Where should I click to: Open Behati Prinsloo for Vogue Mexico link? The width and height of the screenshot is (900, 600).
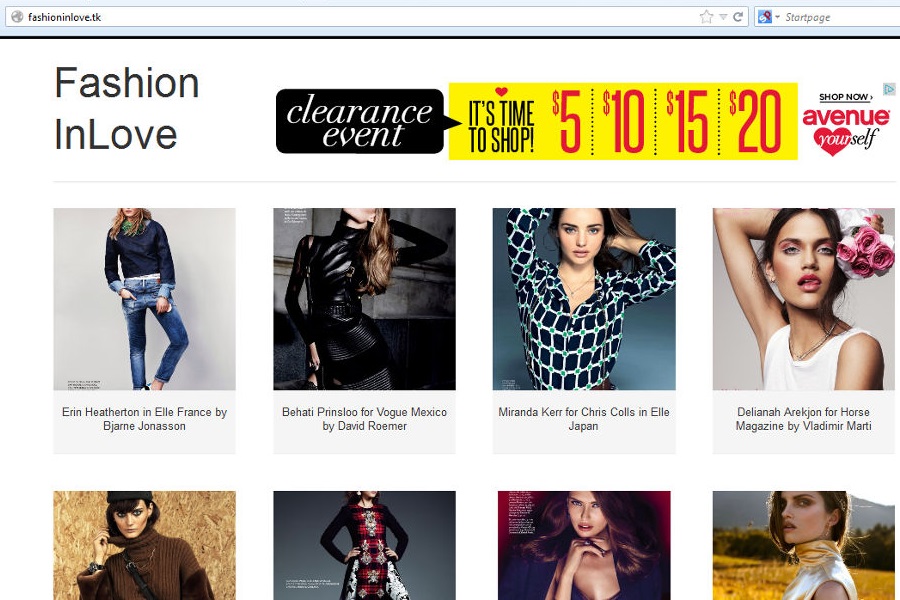point(364,419)
